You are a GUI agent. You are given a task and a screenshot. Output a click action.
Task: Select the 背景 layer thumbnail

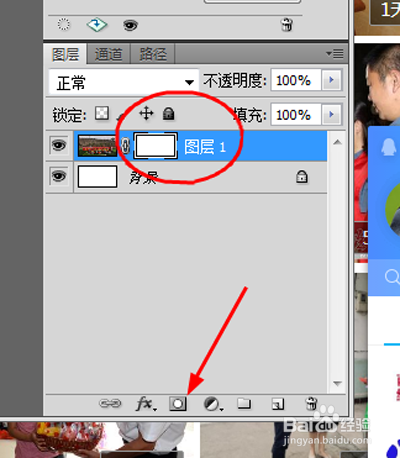[97, 177]
